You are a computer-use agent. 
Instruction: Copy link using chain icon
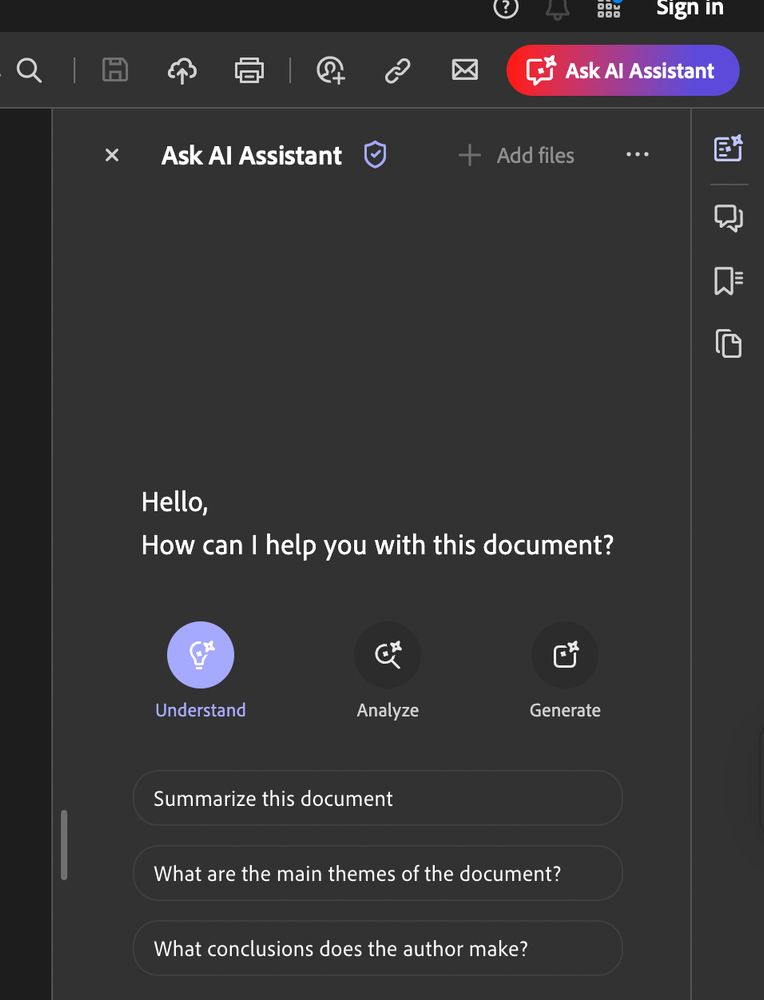point(397,70)
